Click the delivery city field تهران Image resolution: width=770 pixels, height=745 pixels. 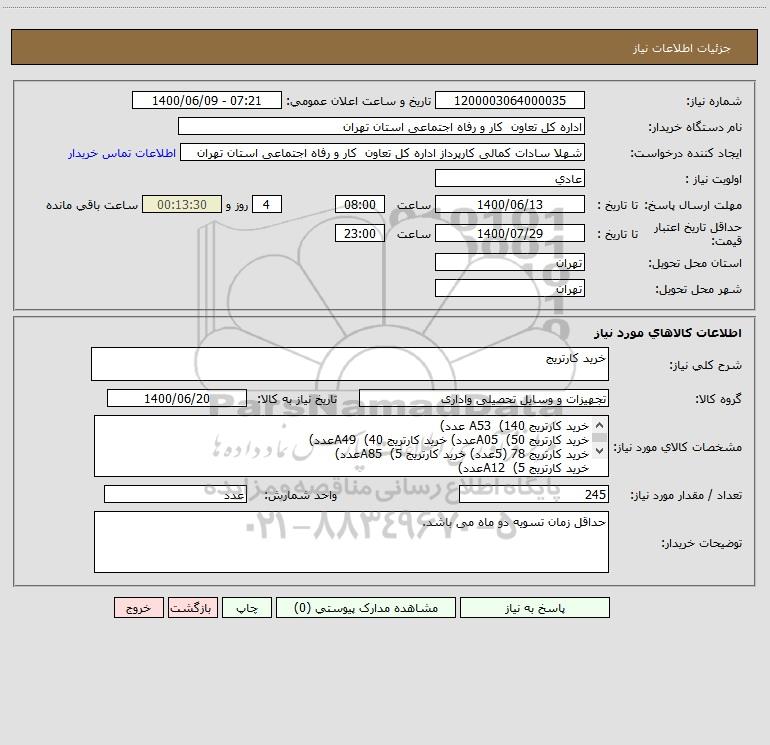pos(510,288)
